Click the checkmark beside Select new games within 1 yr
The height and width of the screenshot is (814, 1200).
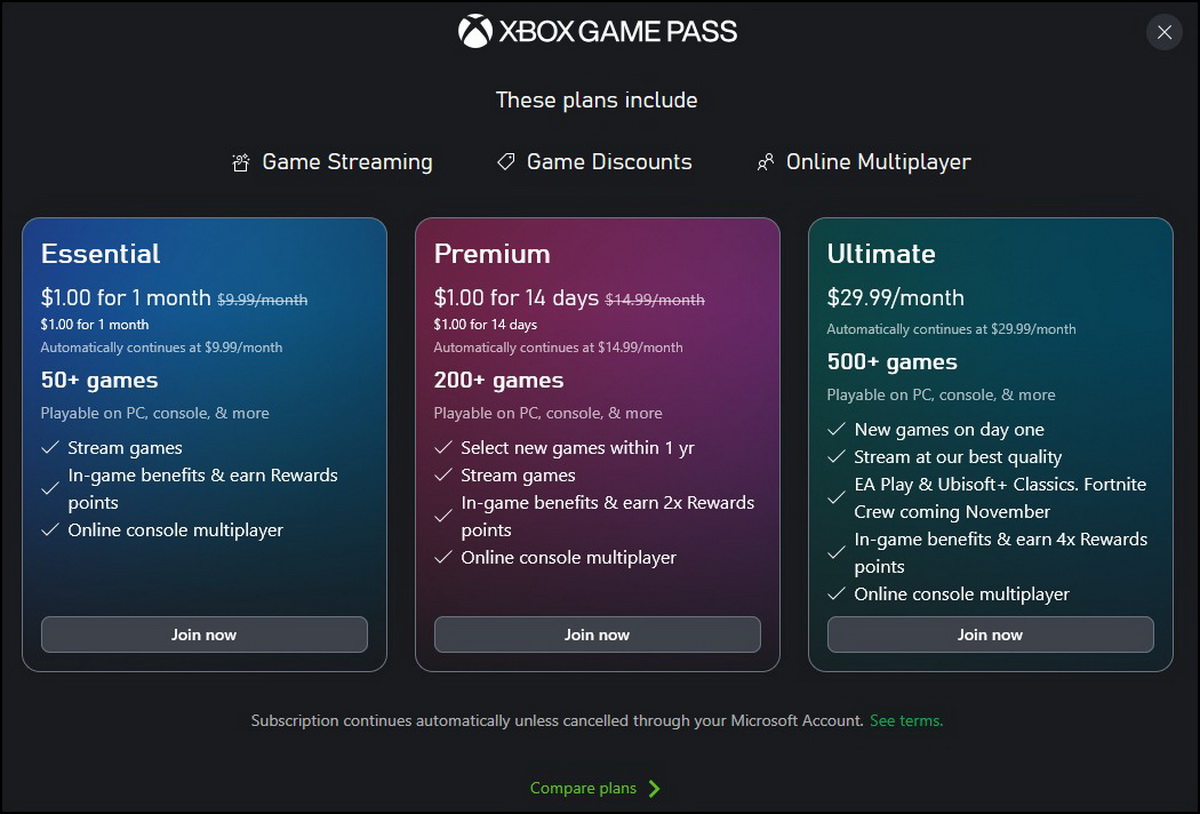click(443, 447)
